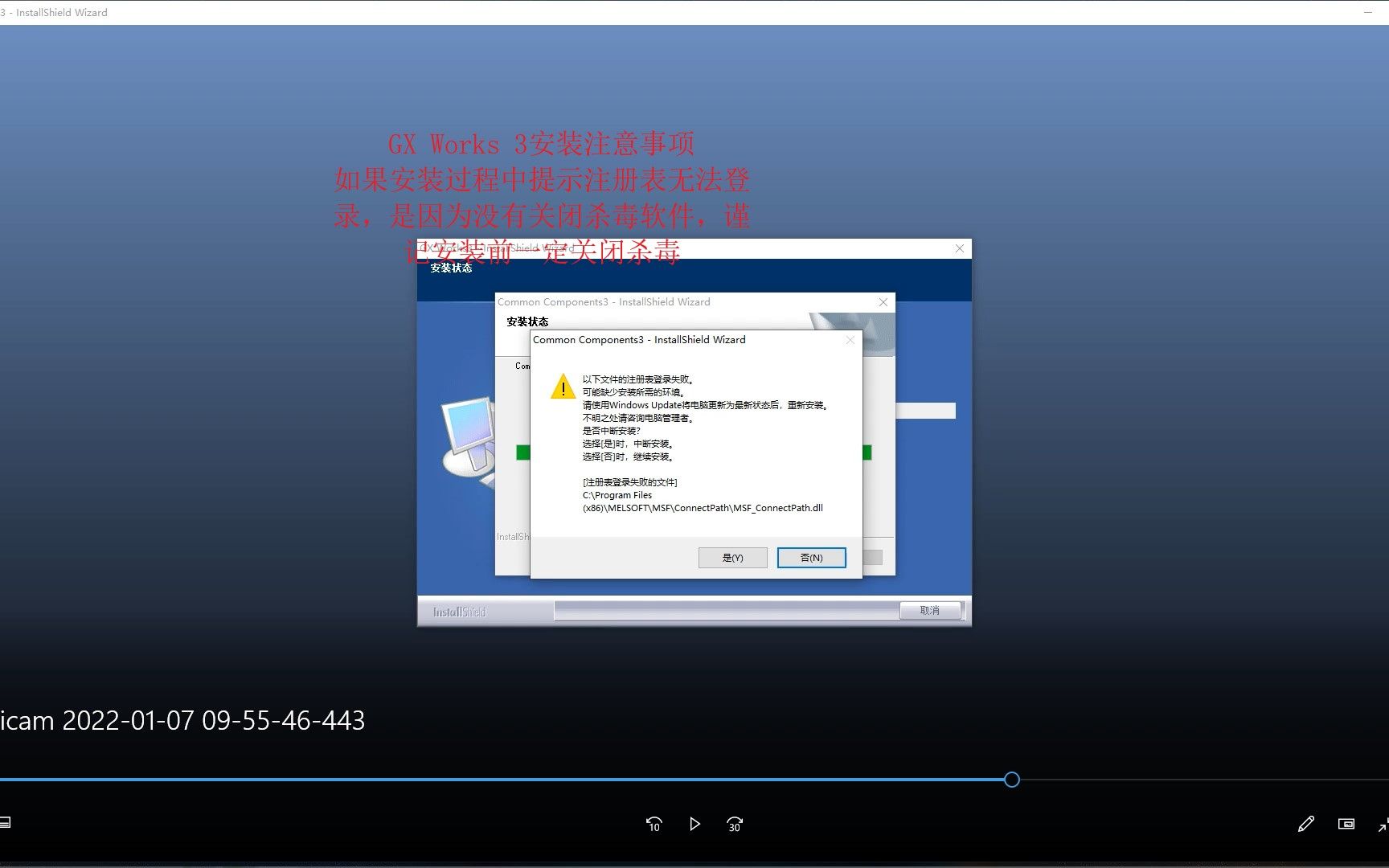Click the video seek bar handle

click(1012, 780)
